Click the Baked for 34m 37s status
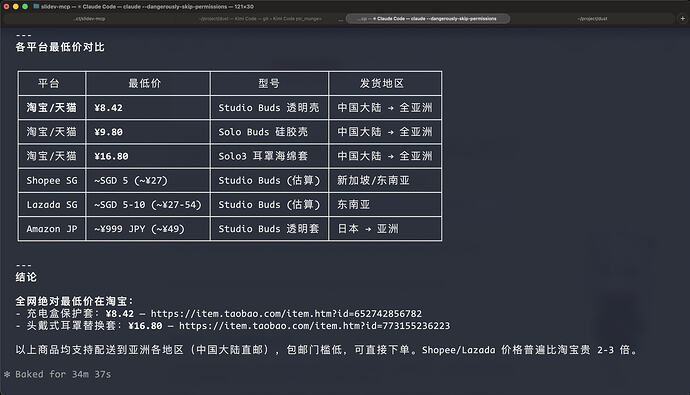This screenshot has width=690, height=395. coord(63,374)
